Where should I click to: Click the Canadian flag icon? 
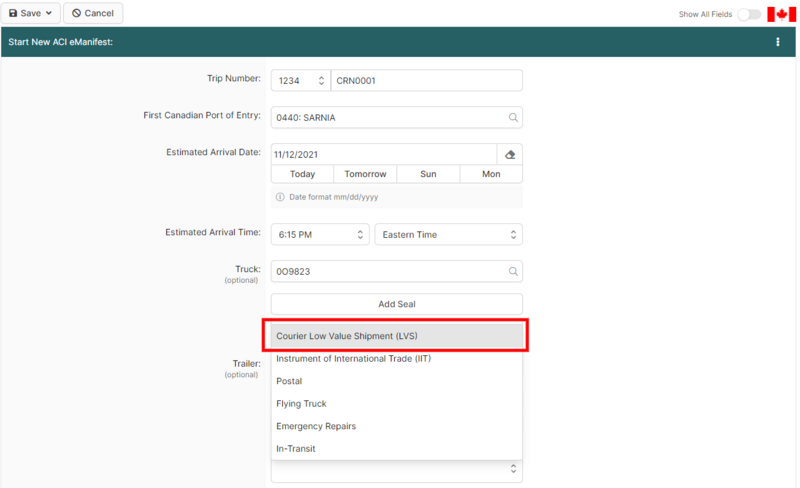pos(781,14)
